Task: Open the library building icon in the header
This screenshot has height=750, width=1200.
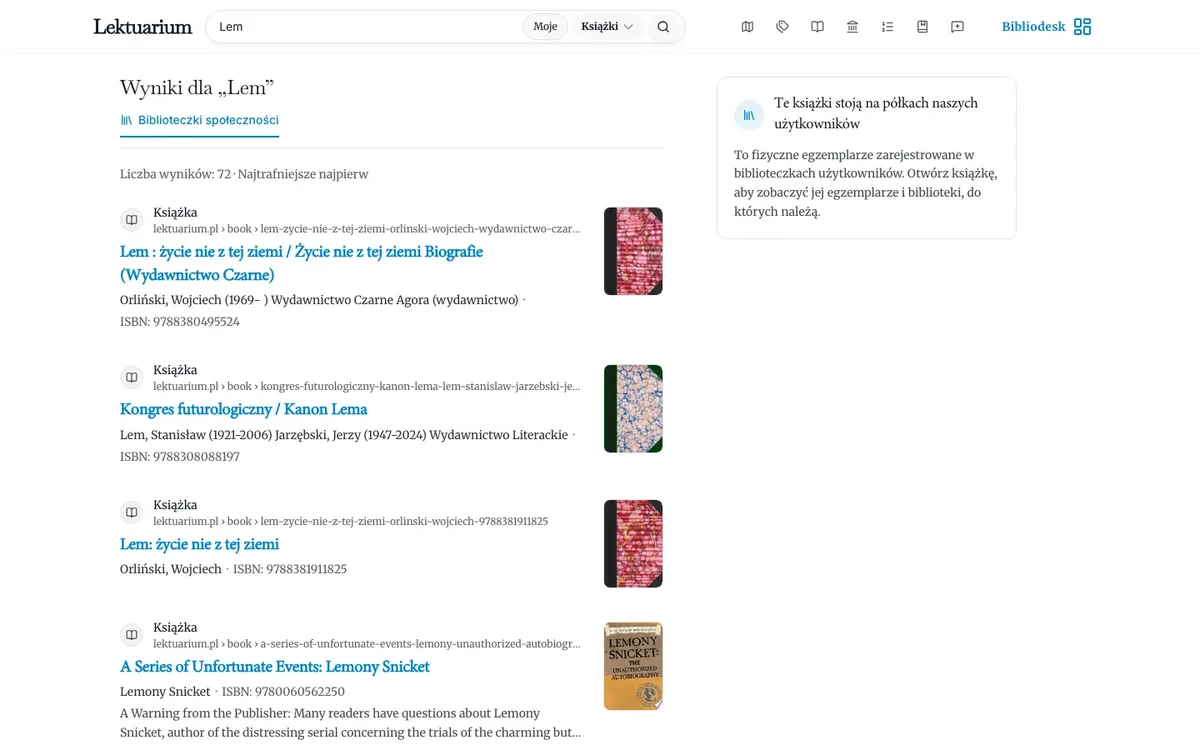Action: pyautogui.click(x=852, y=27)
